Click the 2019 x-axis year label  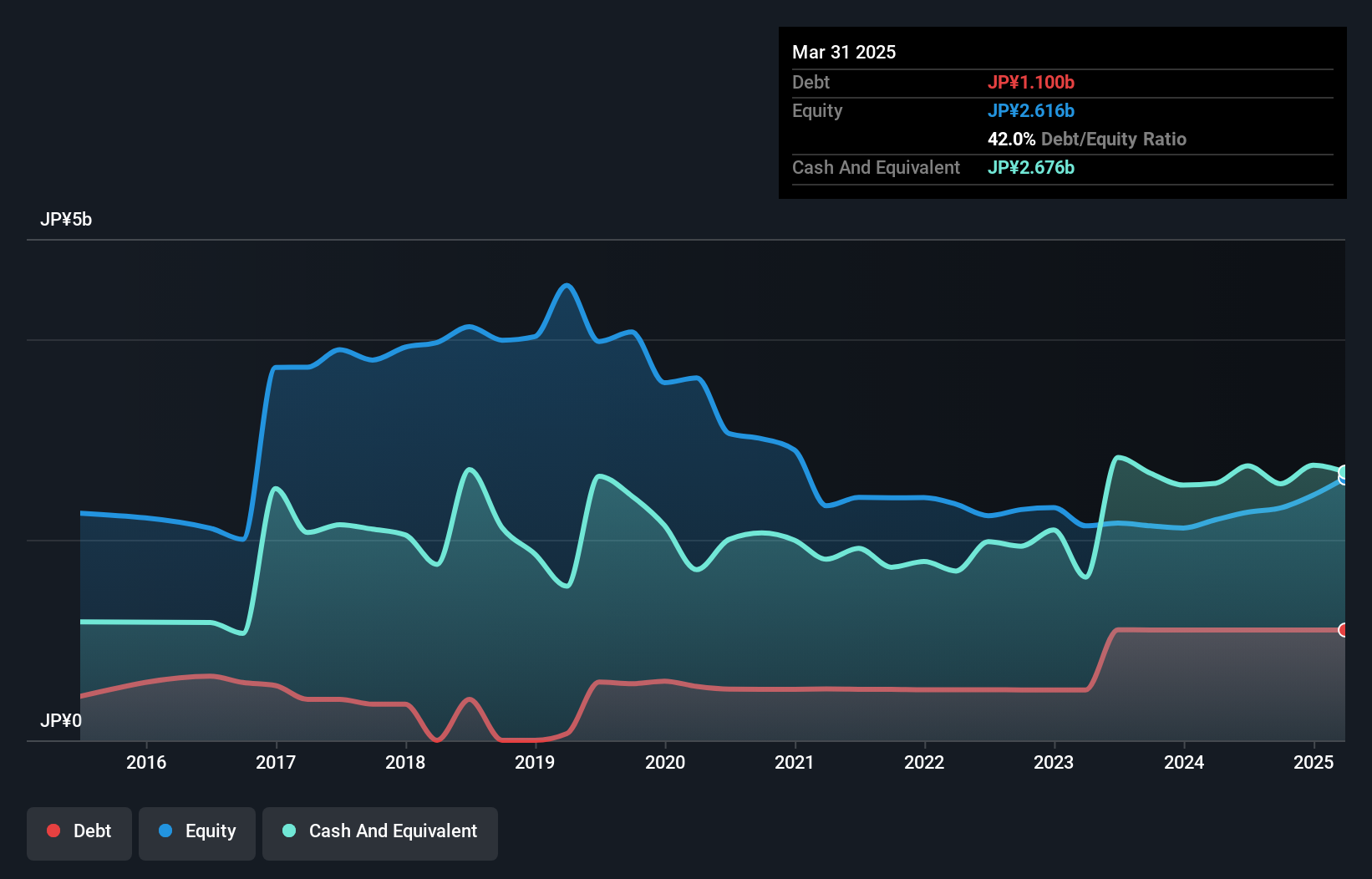coord(535,762)
